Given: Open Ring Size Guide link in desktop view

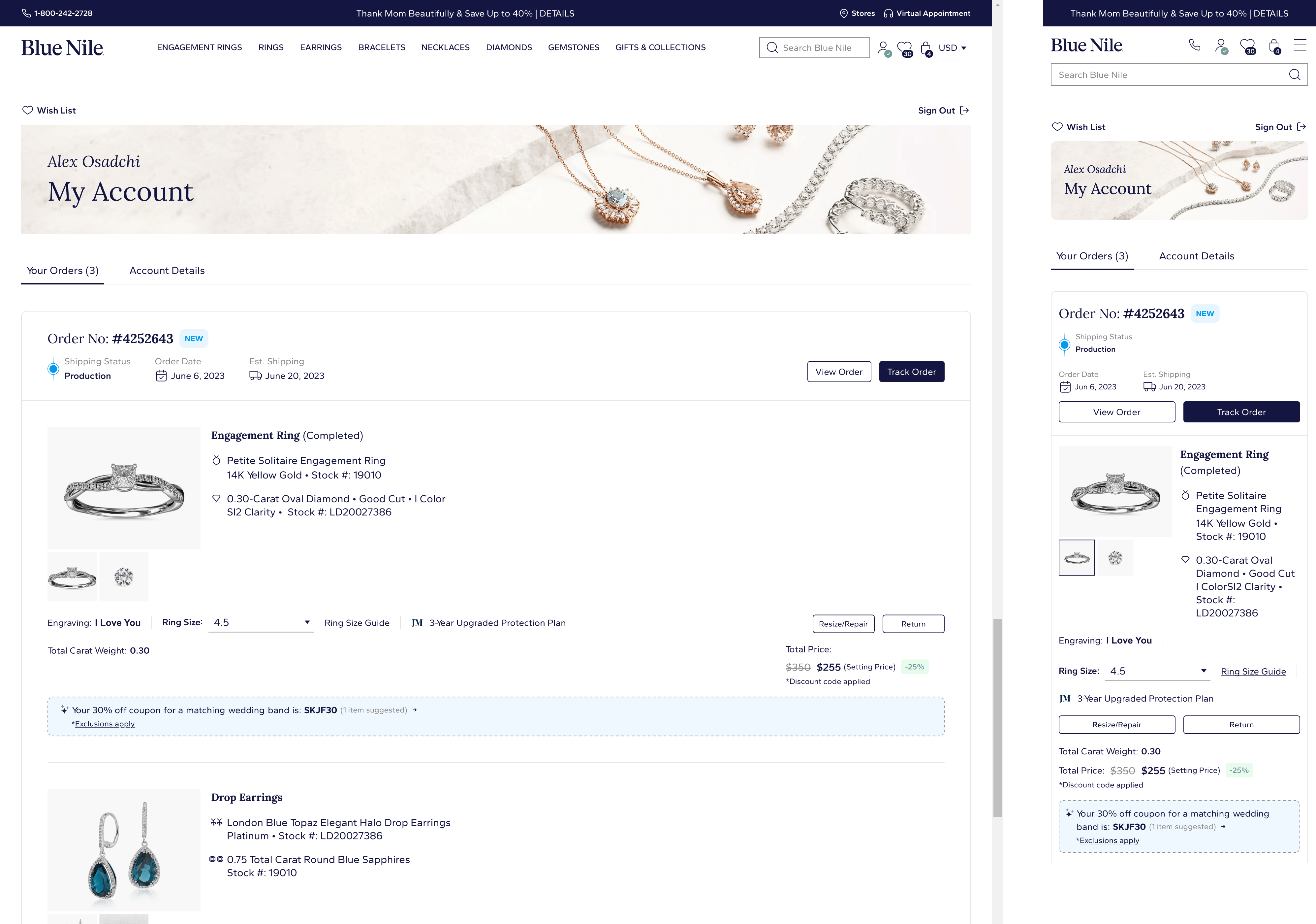Looking at the screenshot, I should click(357, 623).
